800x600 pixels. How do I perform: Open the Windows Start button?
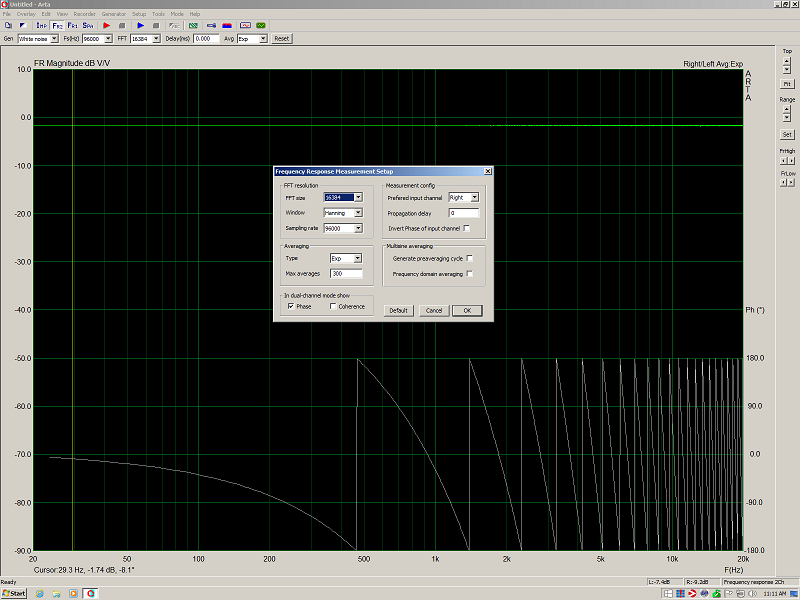coord(14,593)
